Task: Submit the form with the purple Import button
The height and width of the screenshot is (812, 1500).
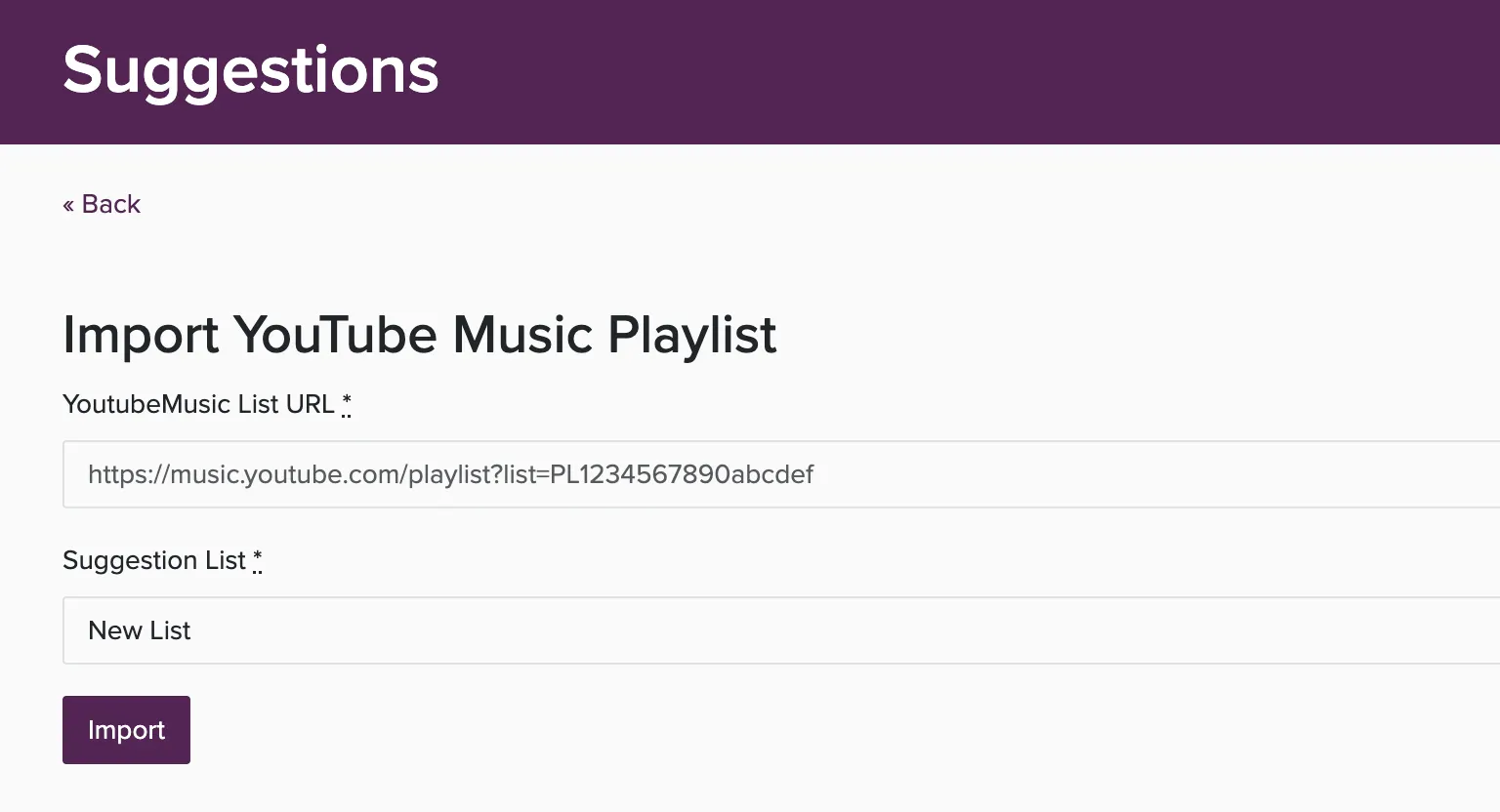Action: pyautogui.click(x=126, y=730)
